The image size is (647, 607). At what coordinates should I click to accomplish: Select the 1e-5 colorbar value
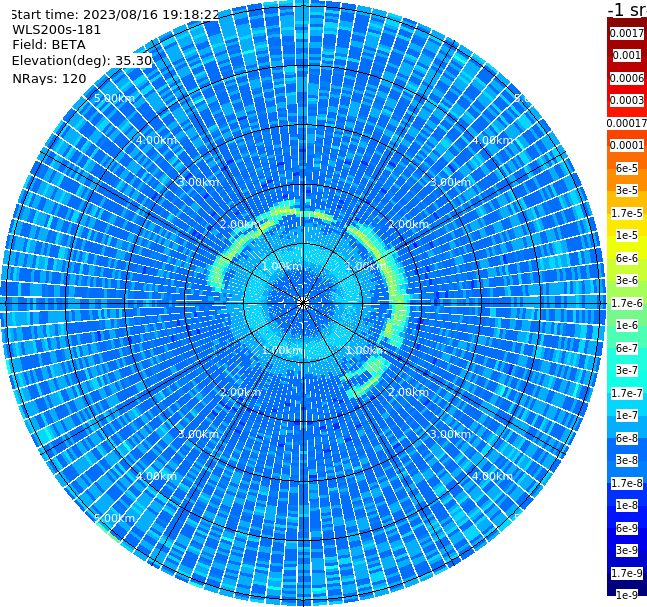coord(627,235)
